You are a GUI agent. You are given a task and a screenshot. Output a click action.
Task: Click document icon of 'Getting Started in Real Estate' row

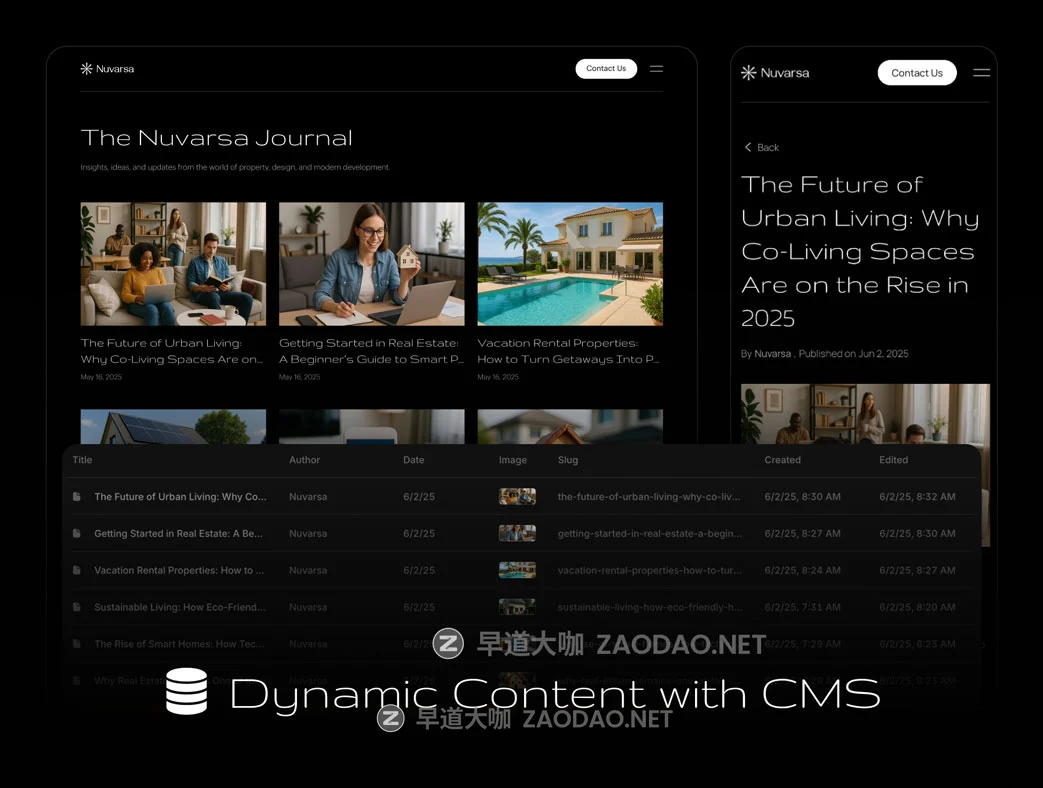click(76, 533)
